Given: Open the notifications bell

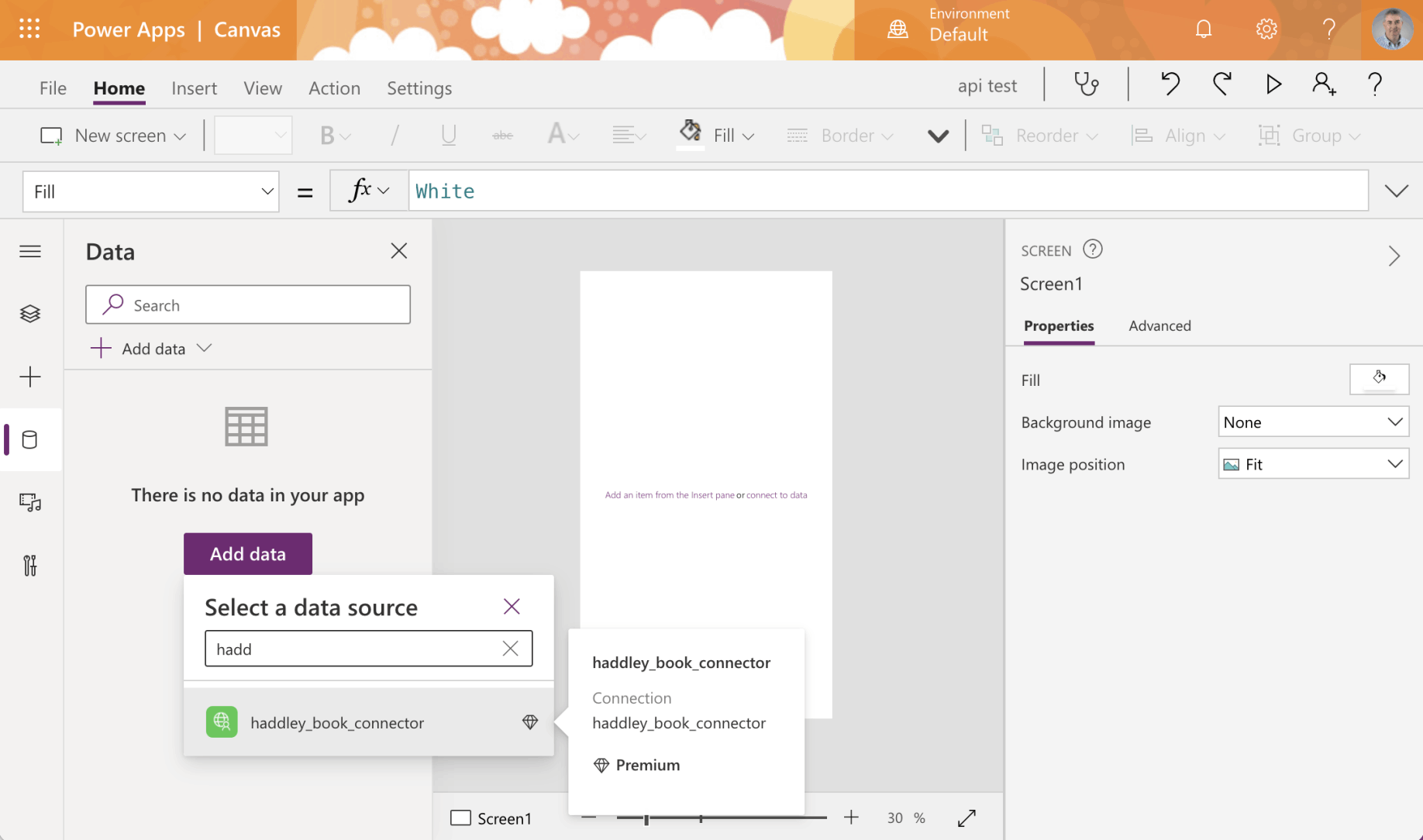Looking at the screenshot, I should point(1203,29).
